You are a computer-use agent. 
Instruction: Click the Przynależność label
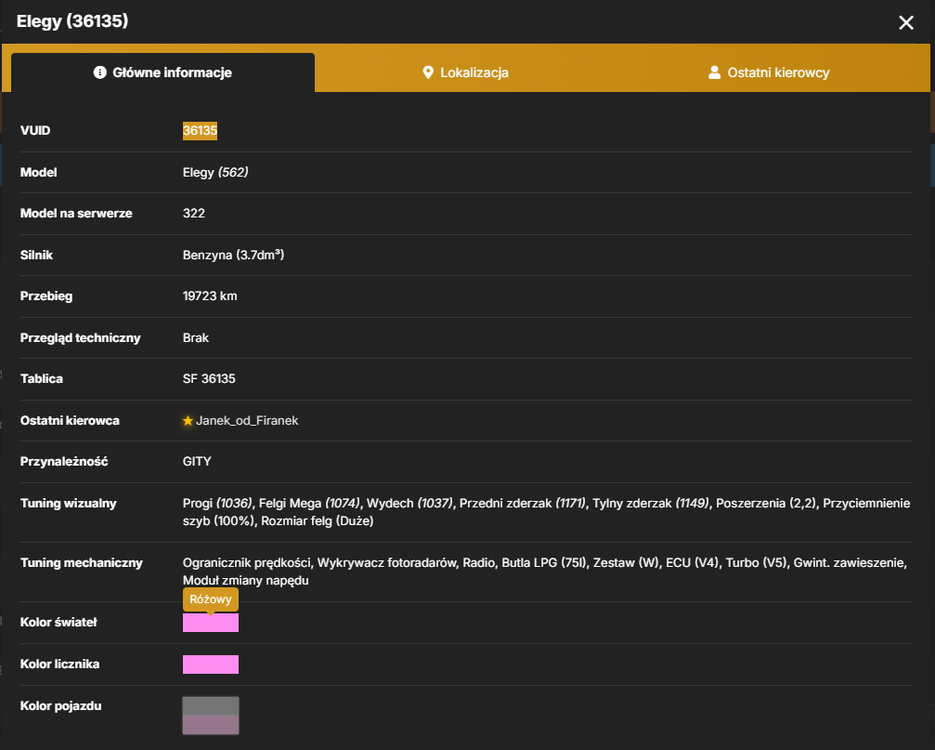(64, 462)
